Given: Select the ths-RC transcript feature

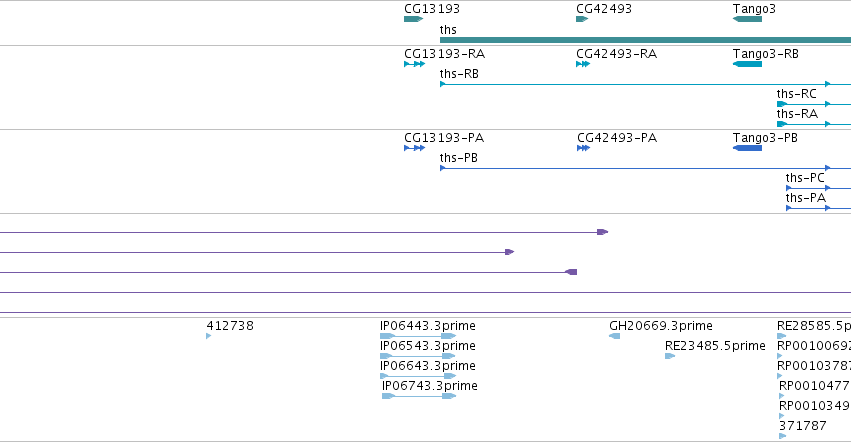Looking at the screenshot, I should (x=814, y=104).
